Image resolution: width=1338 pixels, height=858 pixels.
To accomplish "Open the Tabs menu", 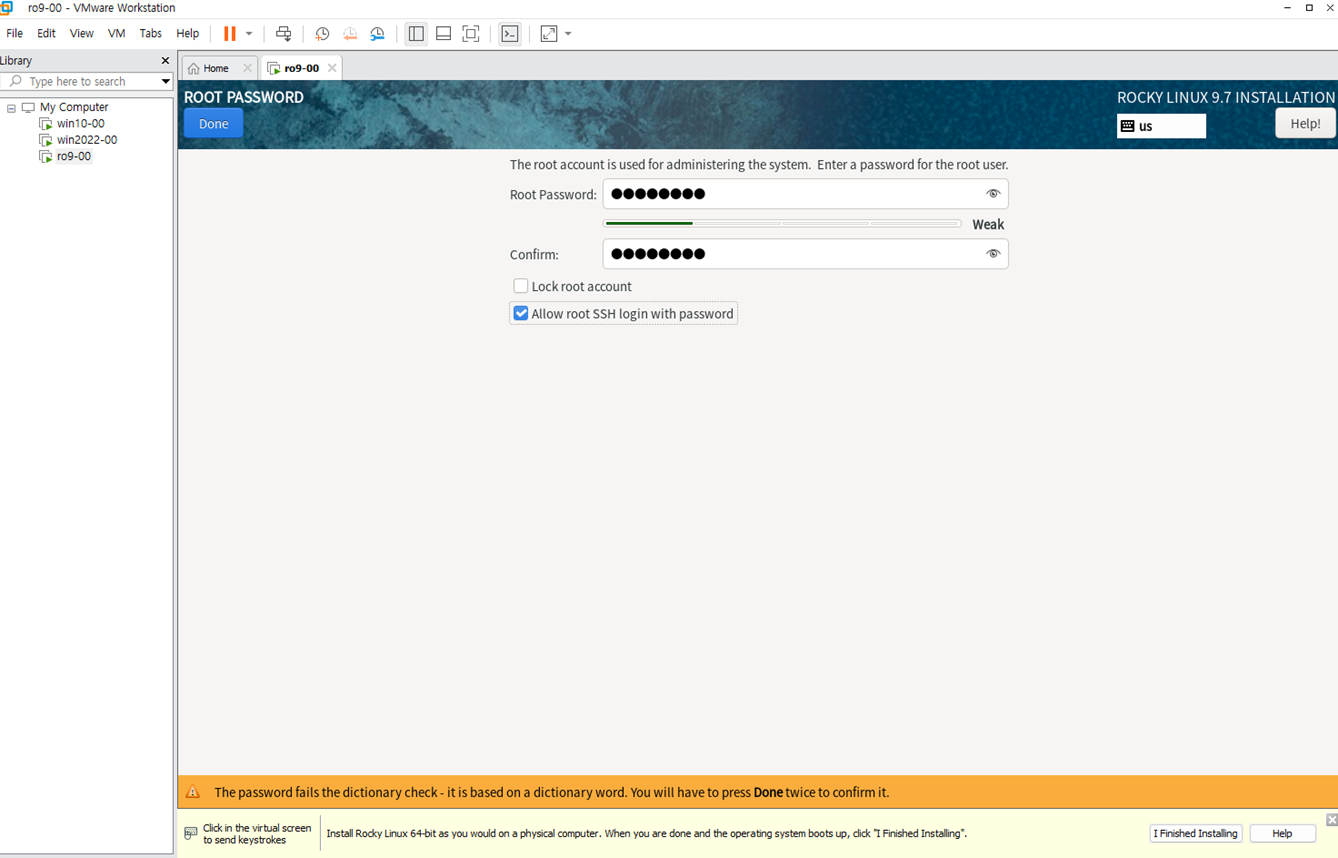I will (150, 34).
